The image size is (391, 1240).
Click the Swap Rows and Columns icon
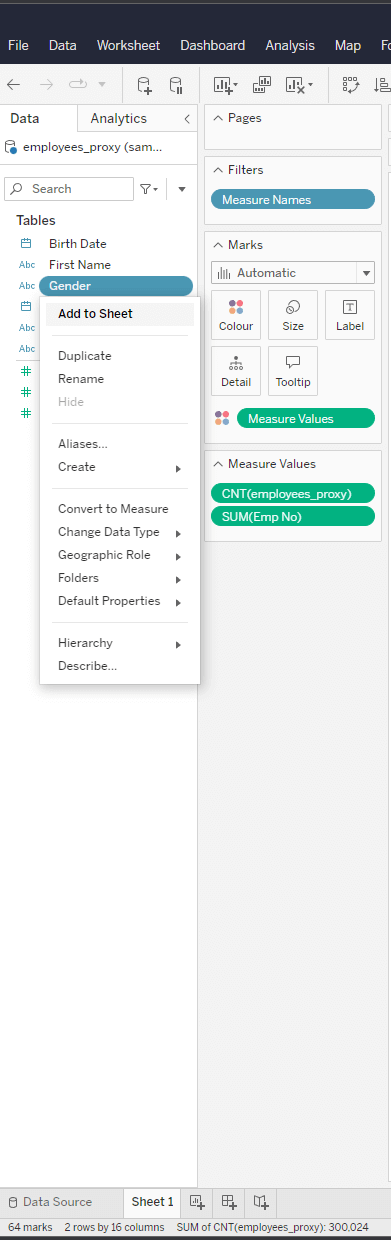tap(351, 85)
